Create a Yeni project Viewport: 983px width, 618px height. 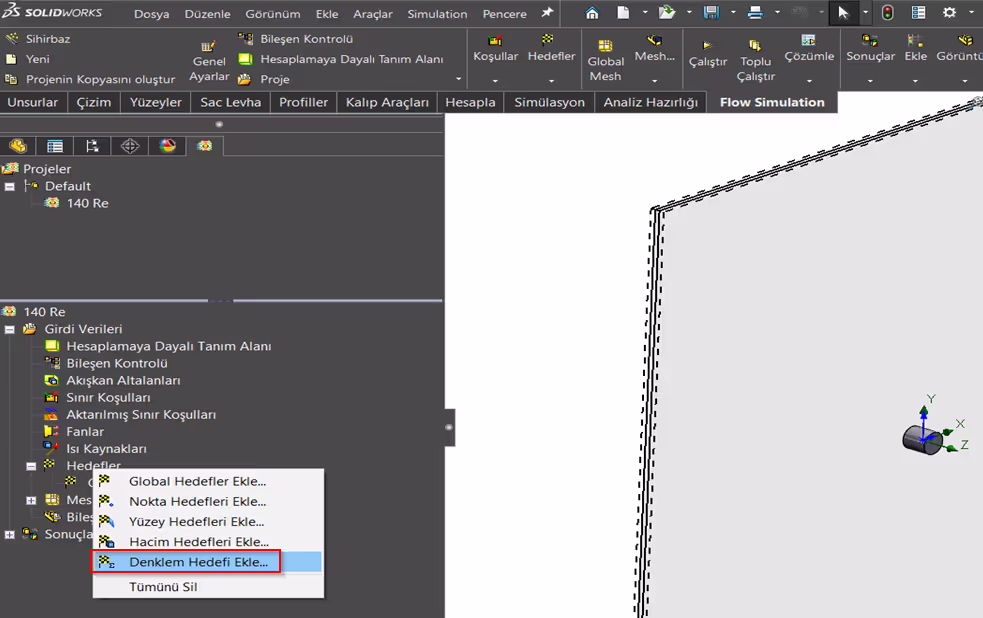pyautogui.click(x=28, y=59)
